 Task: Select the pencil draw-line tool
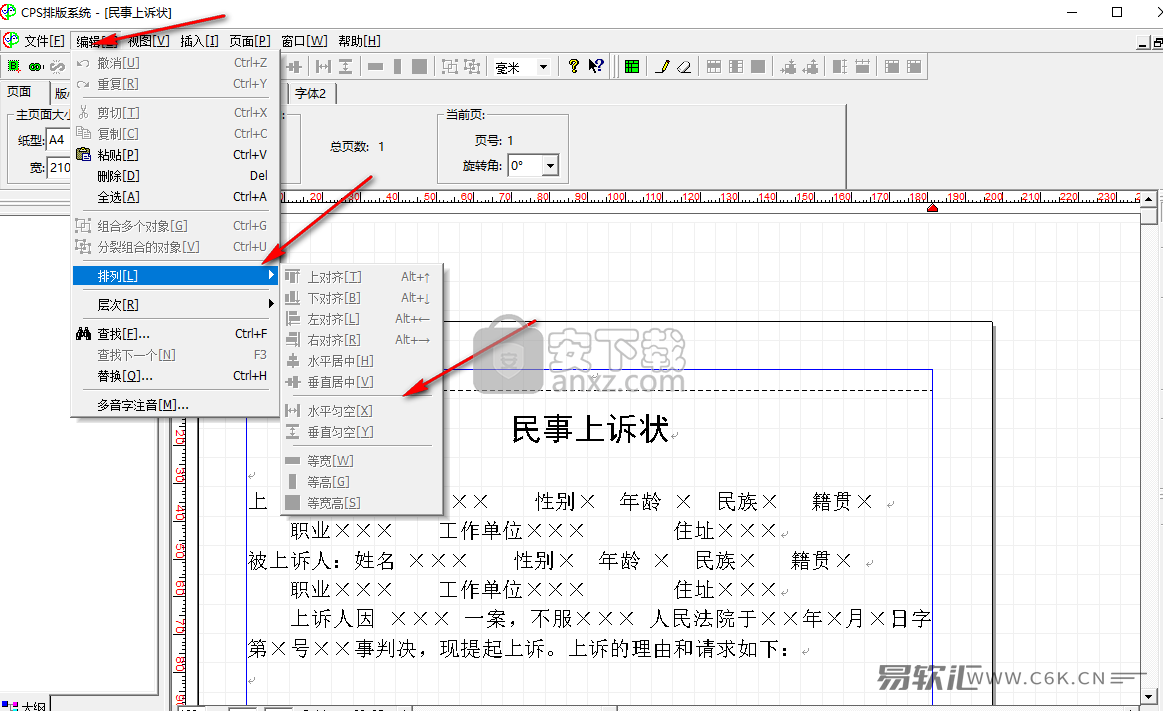coord(662,67)
